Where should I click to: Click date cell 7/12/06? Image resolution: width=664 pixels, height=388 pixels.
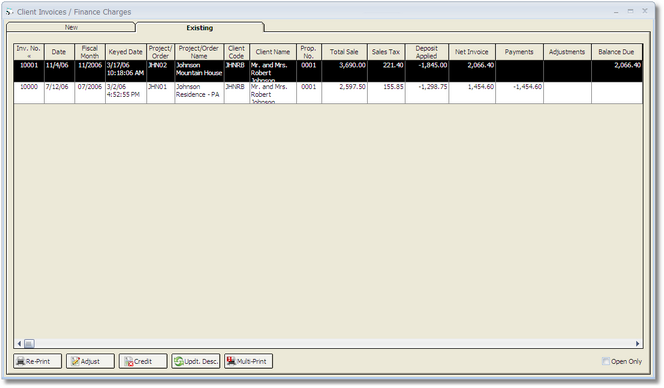tap(59, 93)
